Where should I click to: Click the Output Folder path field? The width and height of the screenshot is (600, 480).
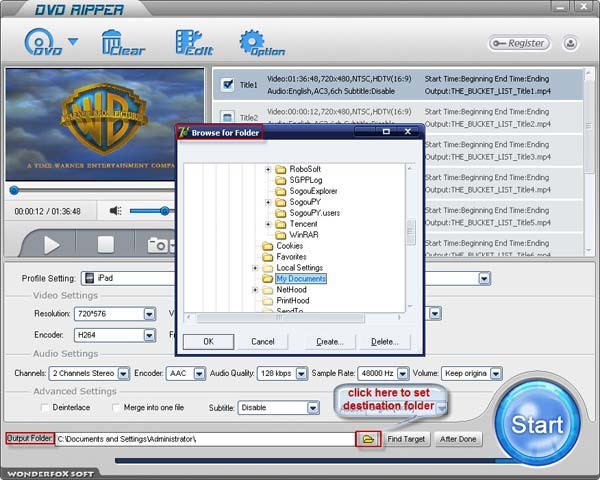tap(205, 439)
